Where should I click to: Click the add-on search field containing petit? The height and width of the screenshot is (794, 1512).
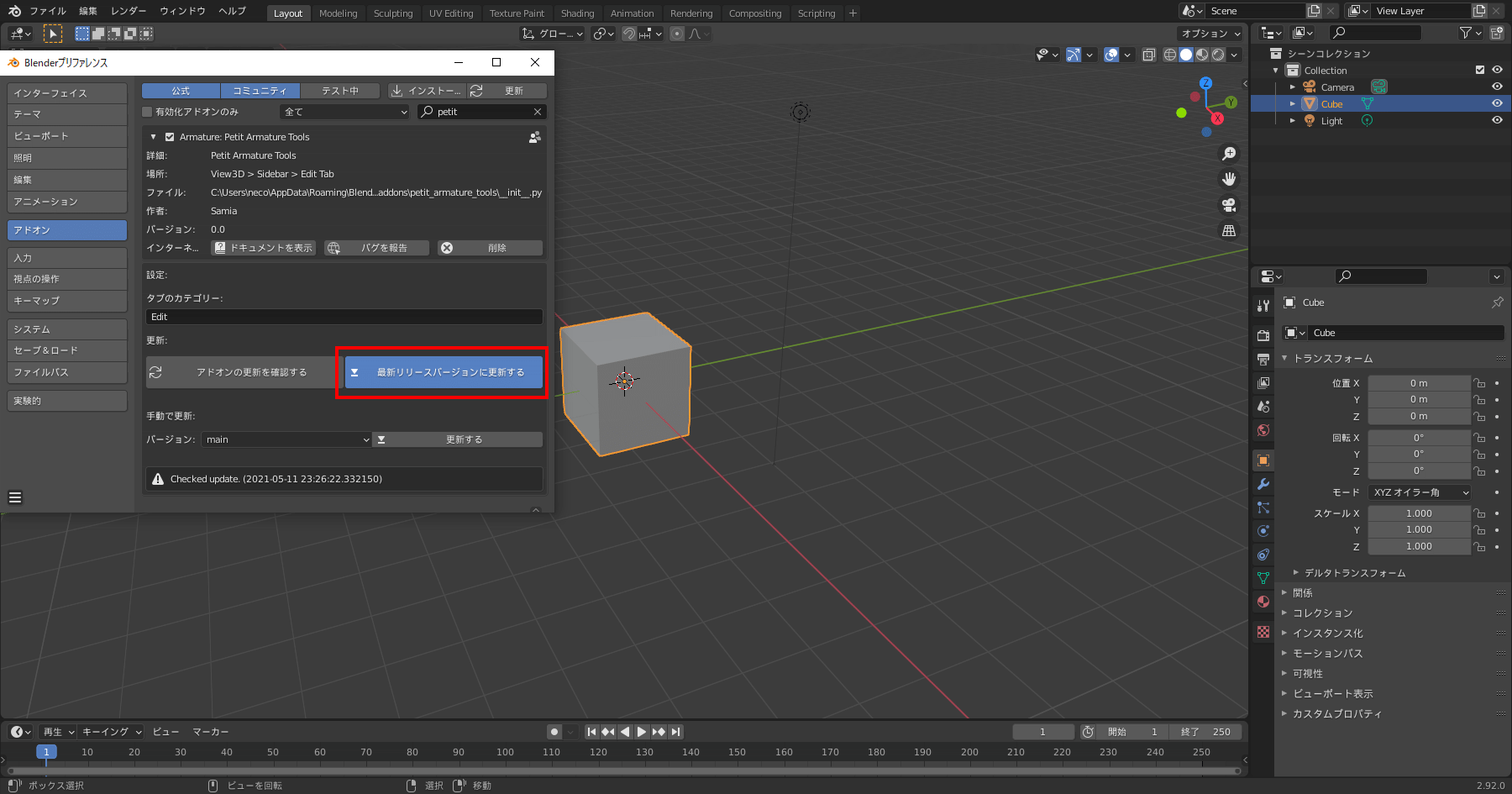(x=482, y=112)
